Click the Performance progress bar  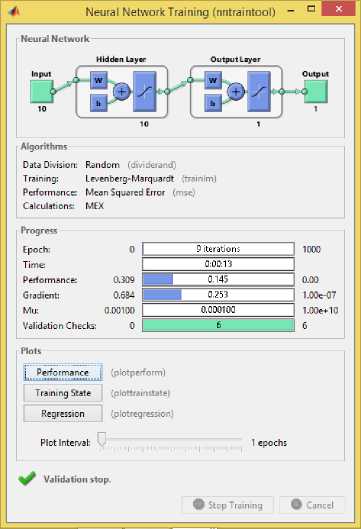(x=218, y=279)
